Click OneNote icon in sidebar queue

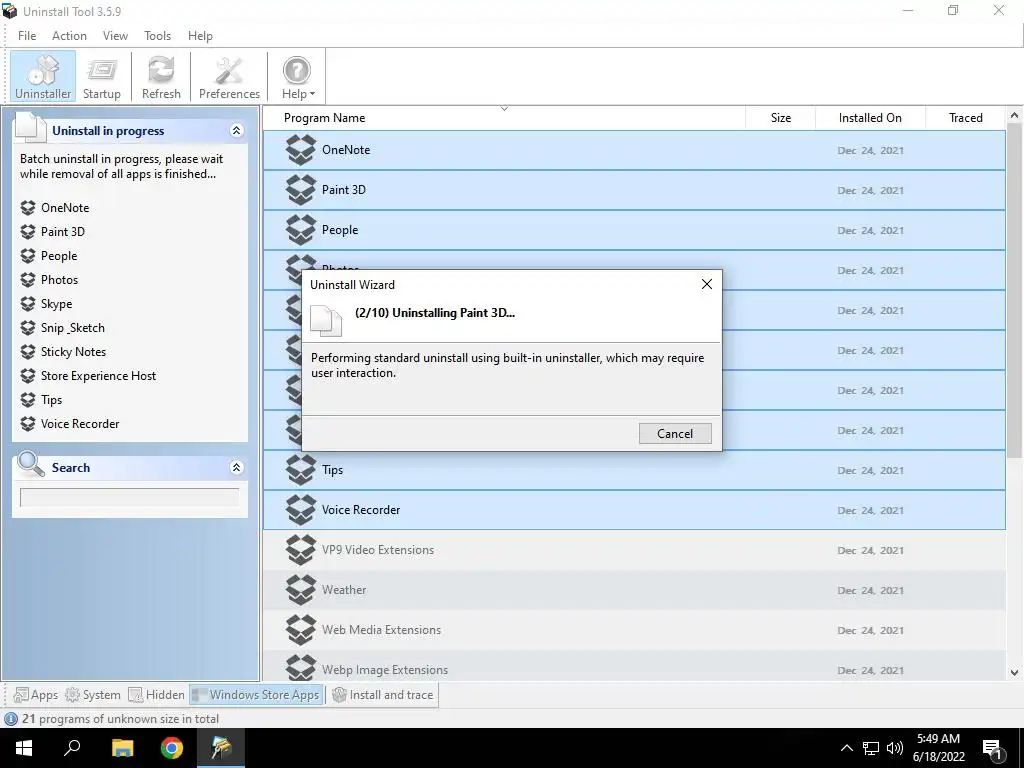[x=27, y=208]
